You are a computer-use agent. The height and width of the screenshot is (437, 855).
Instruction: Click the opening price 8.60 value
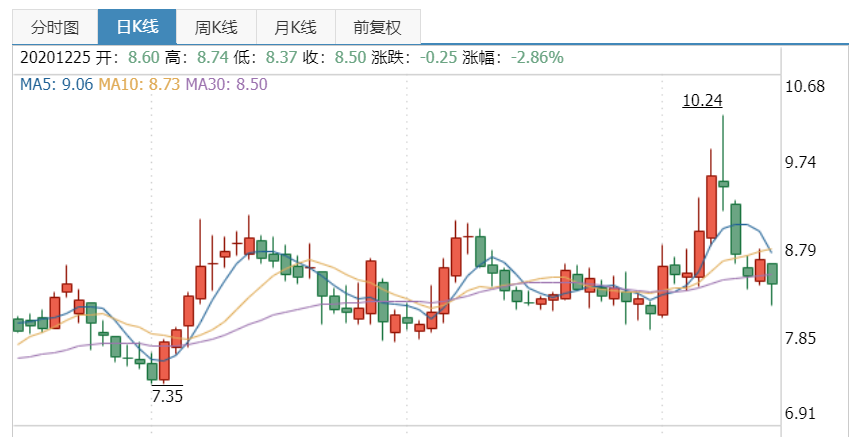tap(144, 57)
